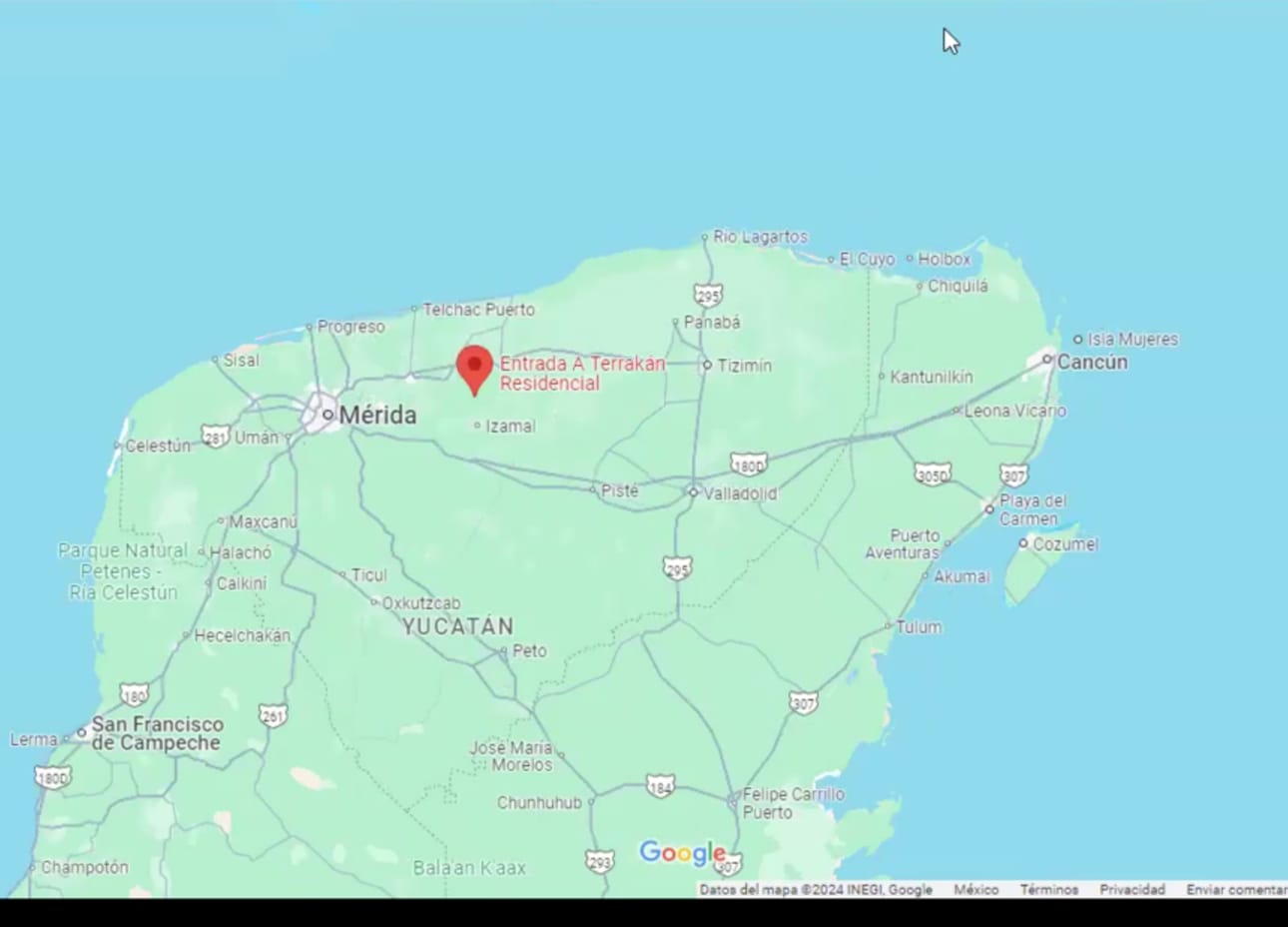Click Parque Natural Petenes Ría Celestún label
Image resolution: width=1288 pixels, height=927 pixels.
(124, 571)
